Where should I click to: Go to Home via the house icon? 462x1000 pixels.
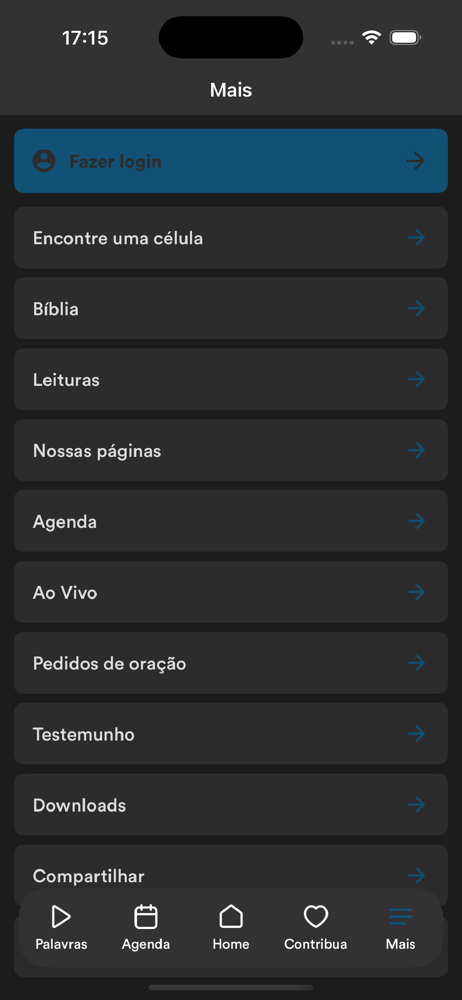click(230, 917)
